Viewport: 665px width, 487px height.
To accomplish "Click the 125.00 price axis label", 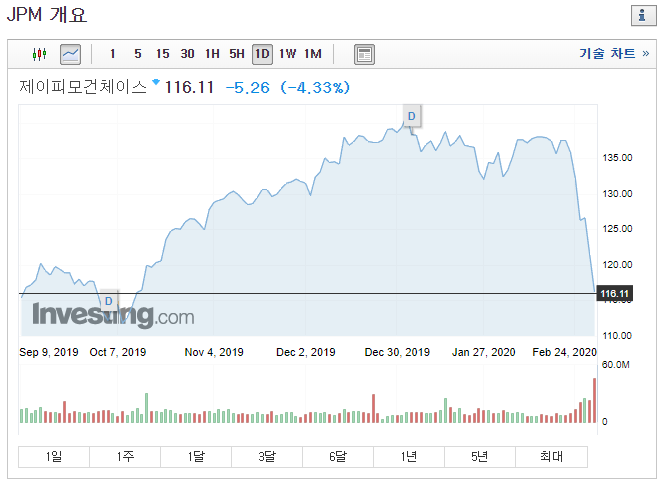I will coord(618,229).
